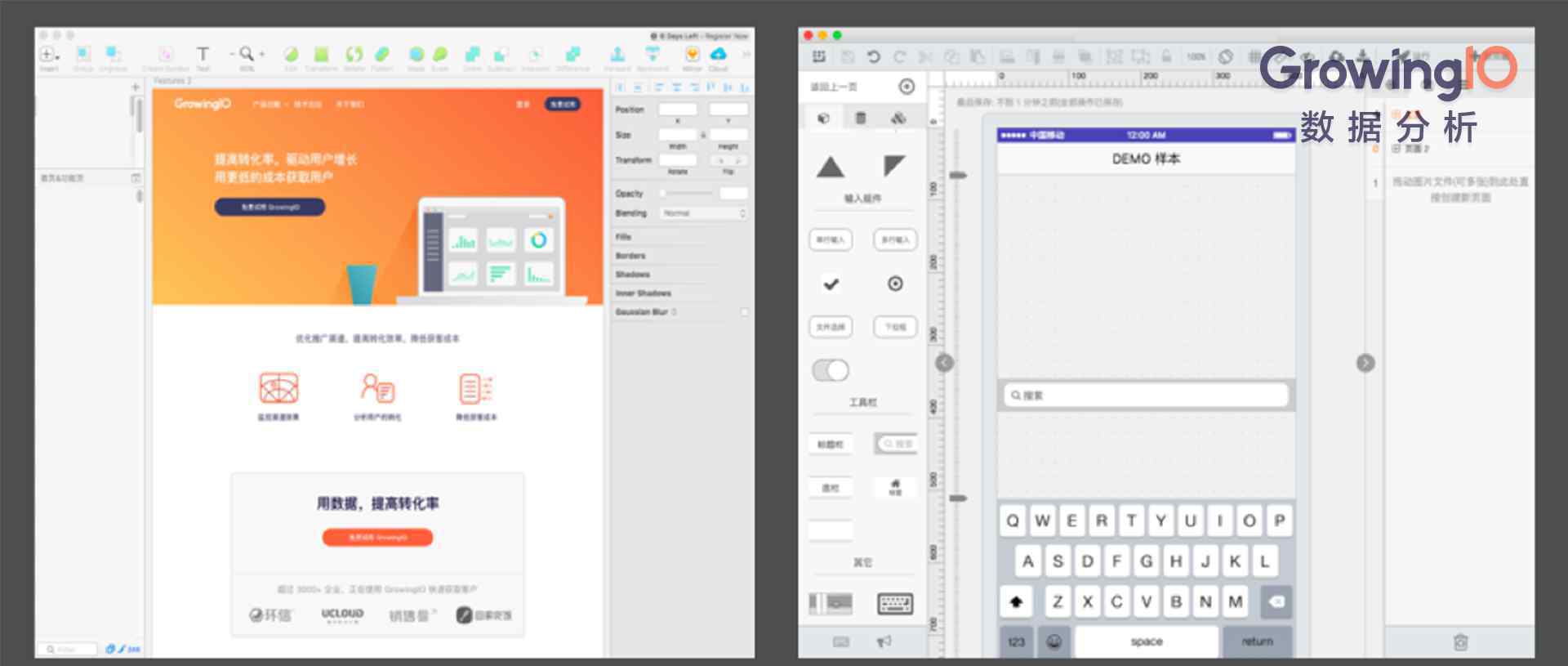
Task: Click the dark blue button in the orange hero banner
Action: pyautogui.click(x=269, y=207)
